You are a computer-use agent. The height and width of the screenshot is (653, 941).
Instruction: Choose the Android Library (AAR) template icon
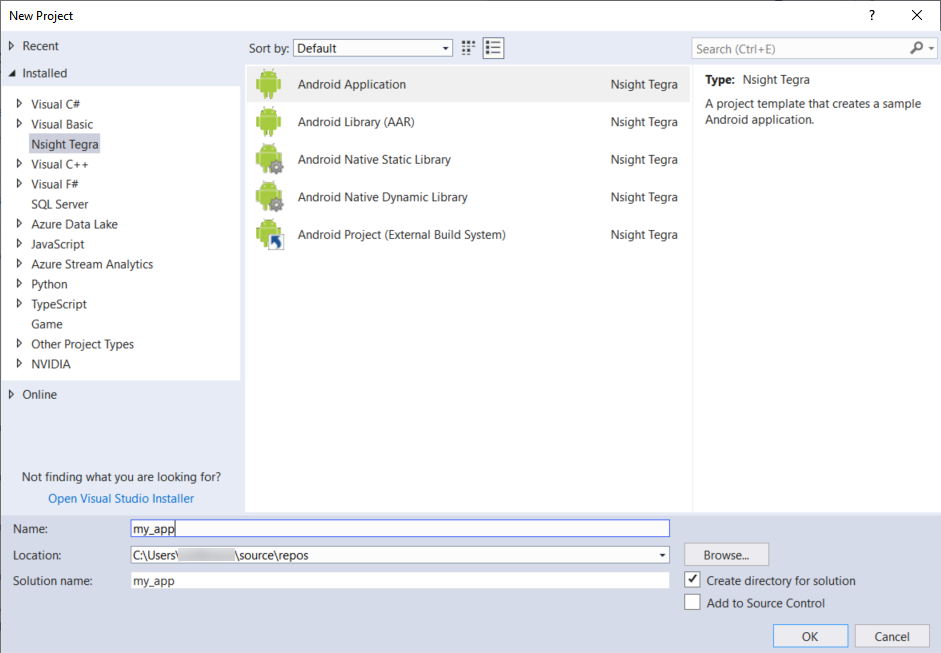click(268, 122)
